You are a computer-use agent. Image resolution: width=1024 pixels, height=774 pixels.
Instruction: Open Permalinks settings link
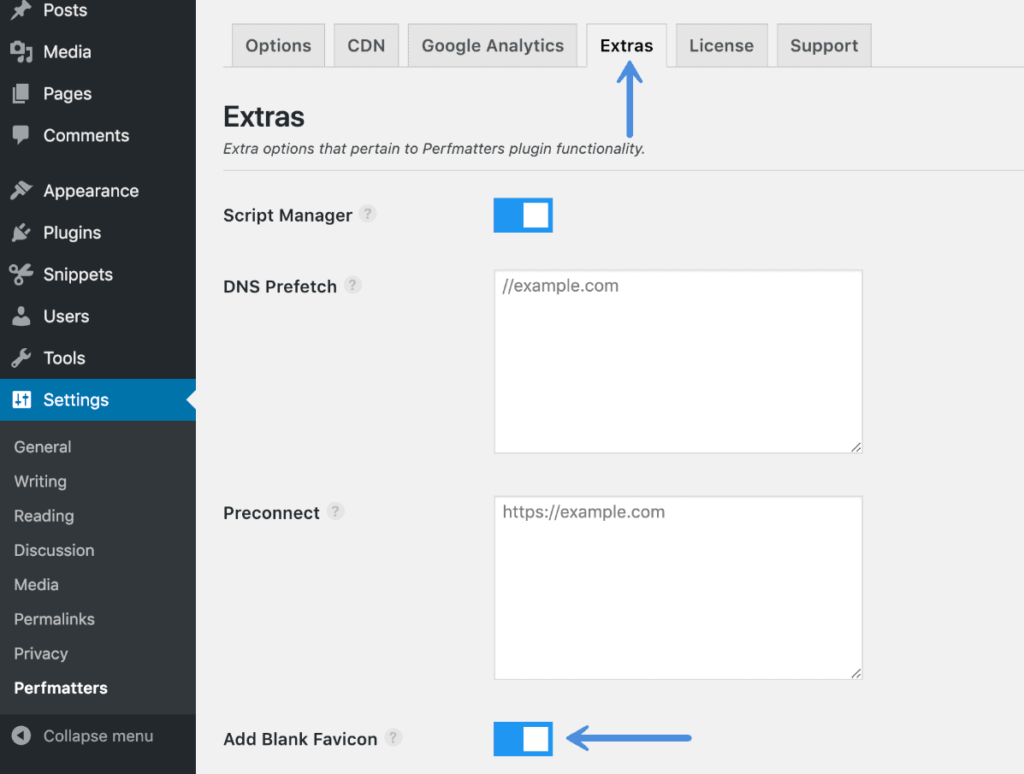coord(54,619)
